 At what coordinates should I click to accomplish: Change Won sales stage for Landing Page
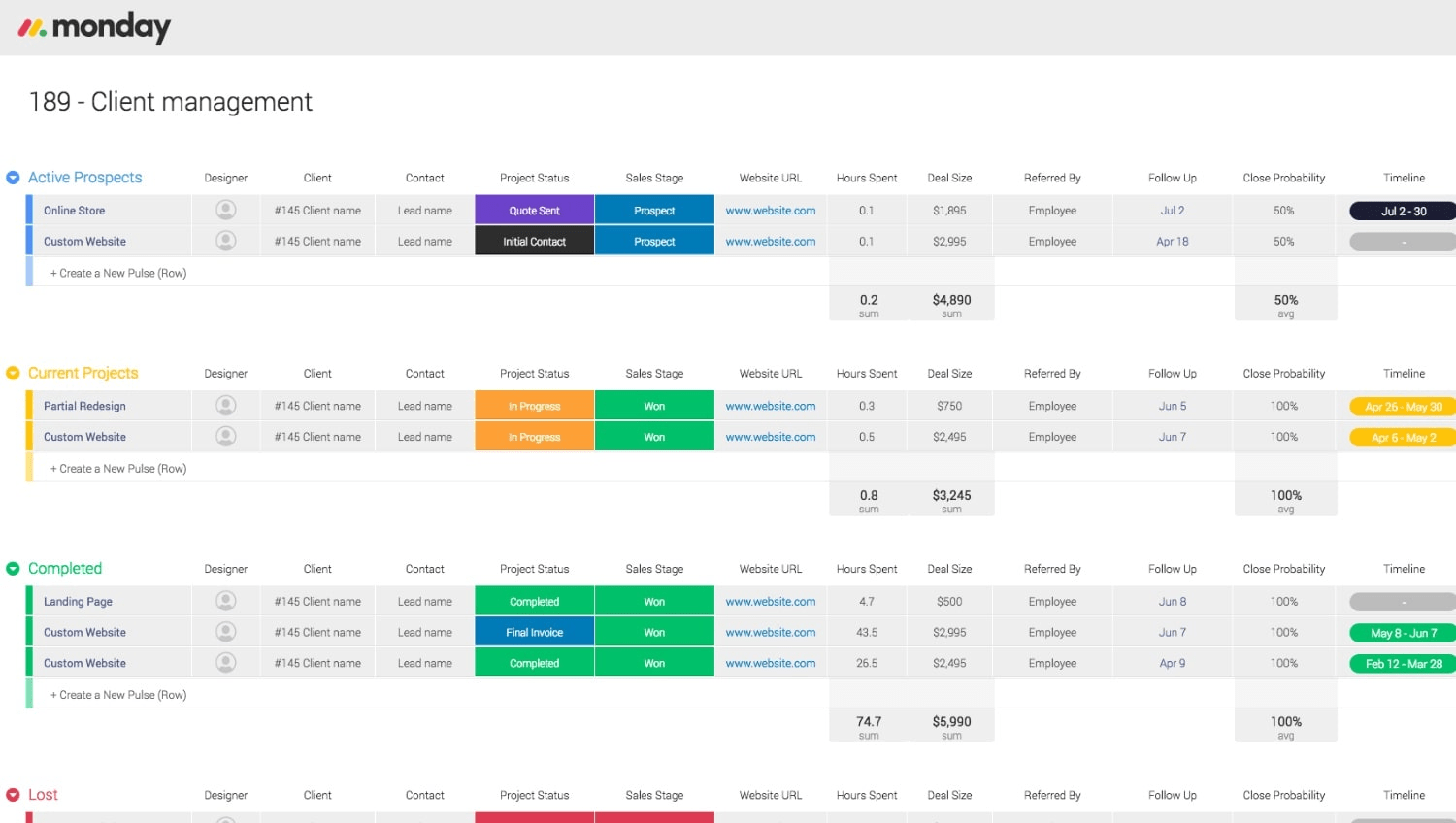[x=654, y=602]
